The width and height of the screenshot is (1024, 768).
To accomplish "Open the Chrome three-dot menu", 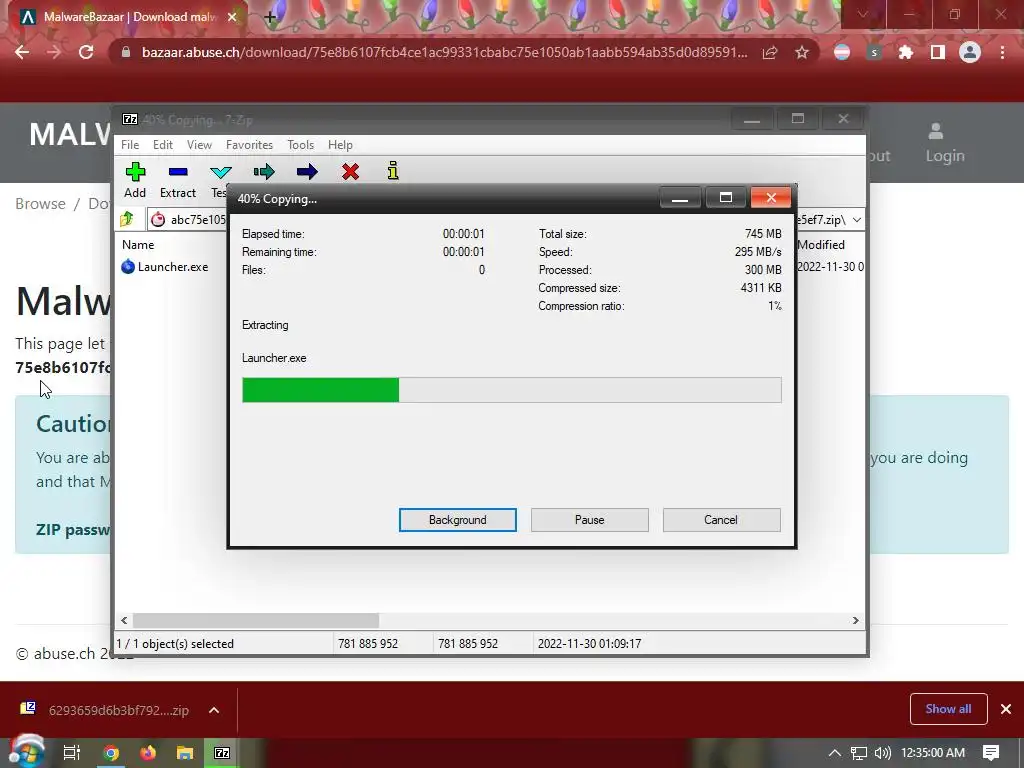I will (1002, 52).
